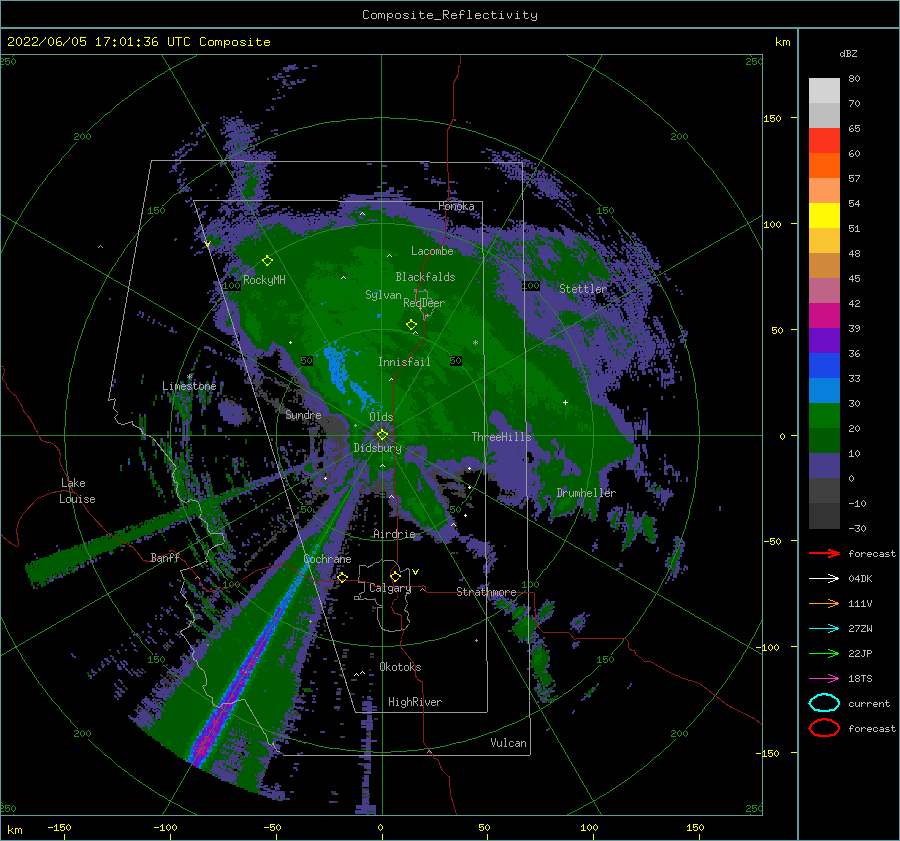The width and height of the screenshot is (900, 841).
Task: Click the Cochrane label
Action: click(327, 559)
